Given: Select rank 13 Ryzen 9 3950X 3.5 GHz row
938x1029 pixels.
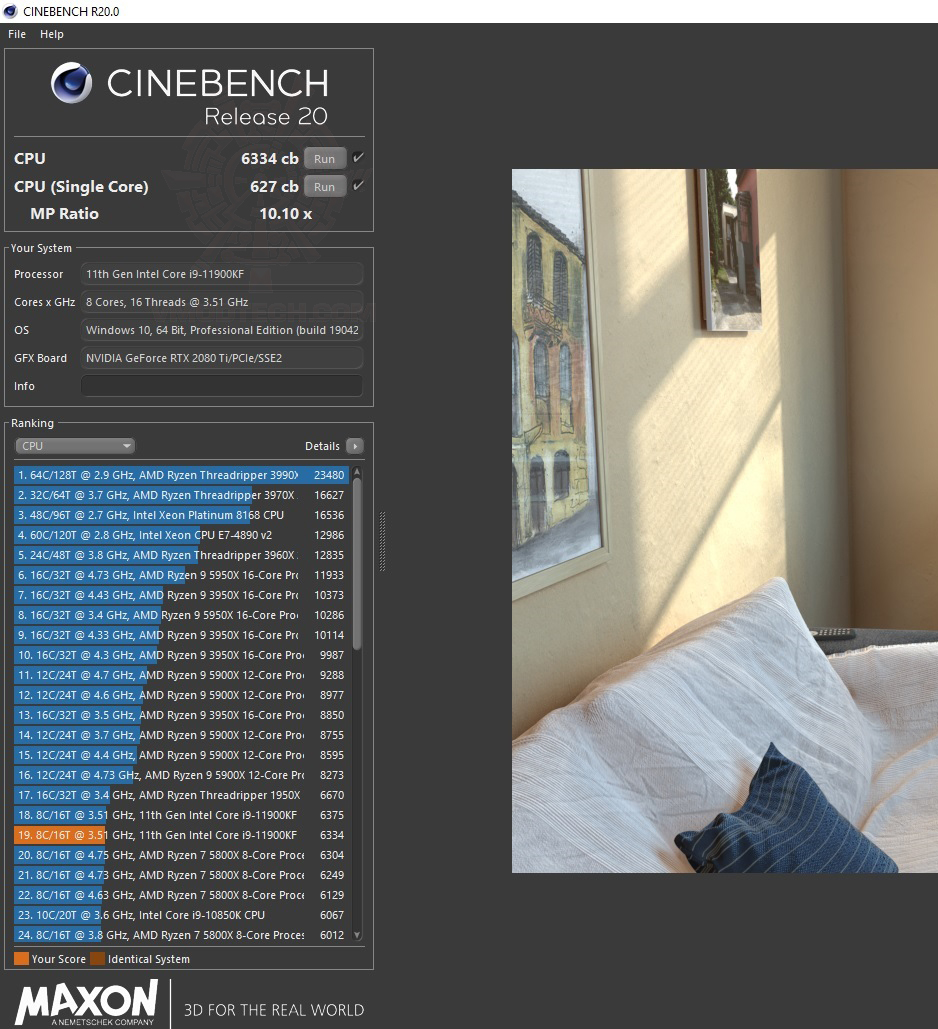Looking at the screenshot, I should (181, 715).
